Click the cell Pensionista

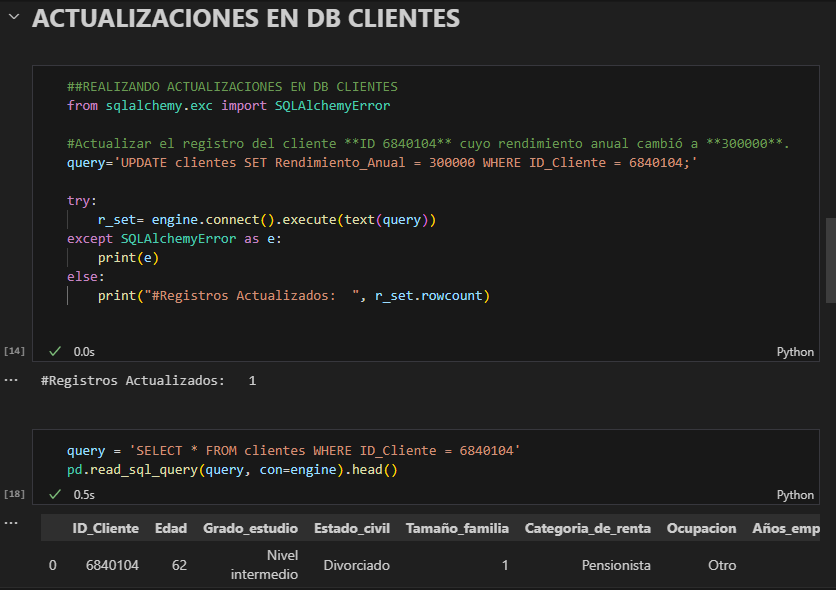pyautogui.click(x=616, y=565)
